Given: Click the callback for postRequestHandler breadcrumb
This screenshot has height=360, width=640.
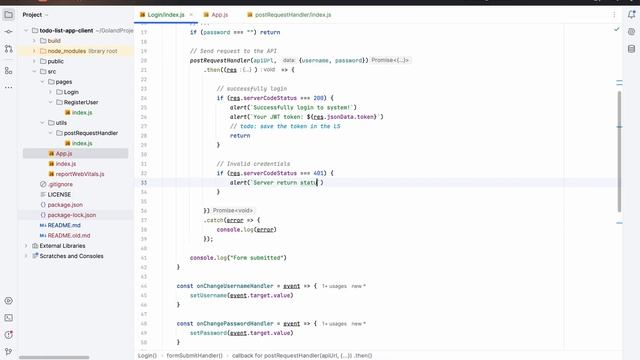Looking at the screenshot, I should [x=302, y=356].
